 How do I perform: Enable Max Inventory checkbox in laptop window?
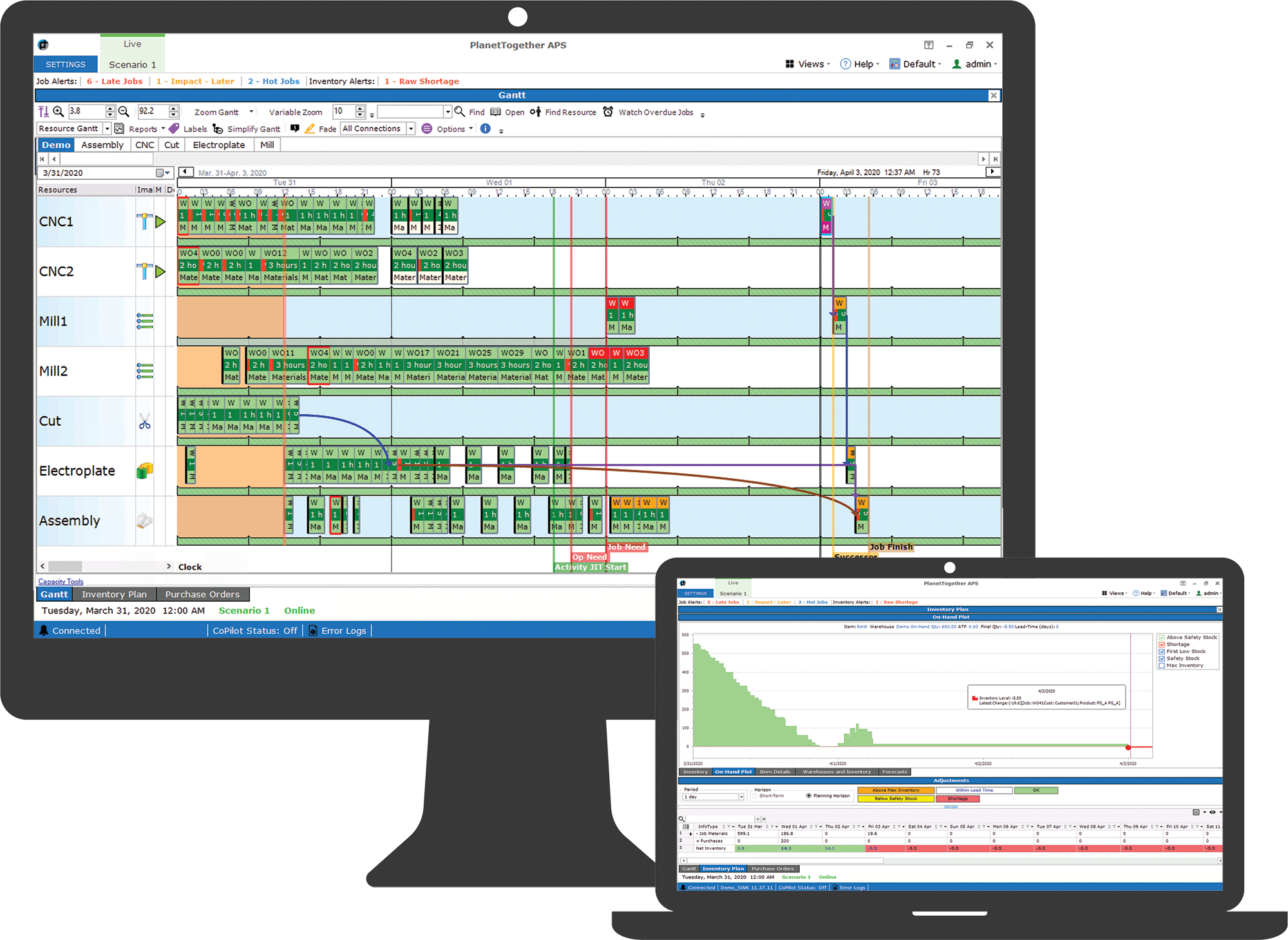1162,666
